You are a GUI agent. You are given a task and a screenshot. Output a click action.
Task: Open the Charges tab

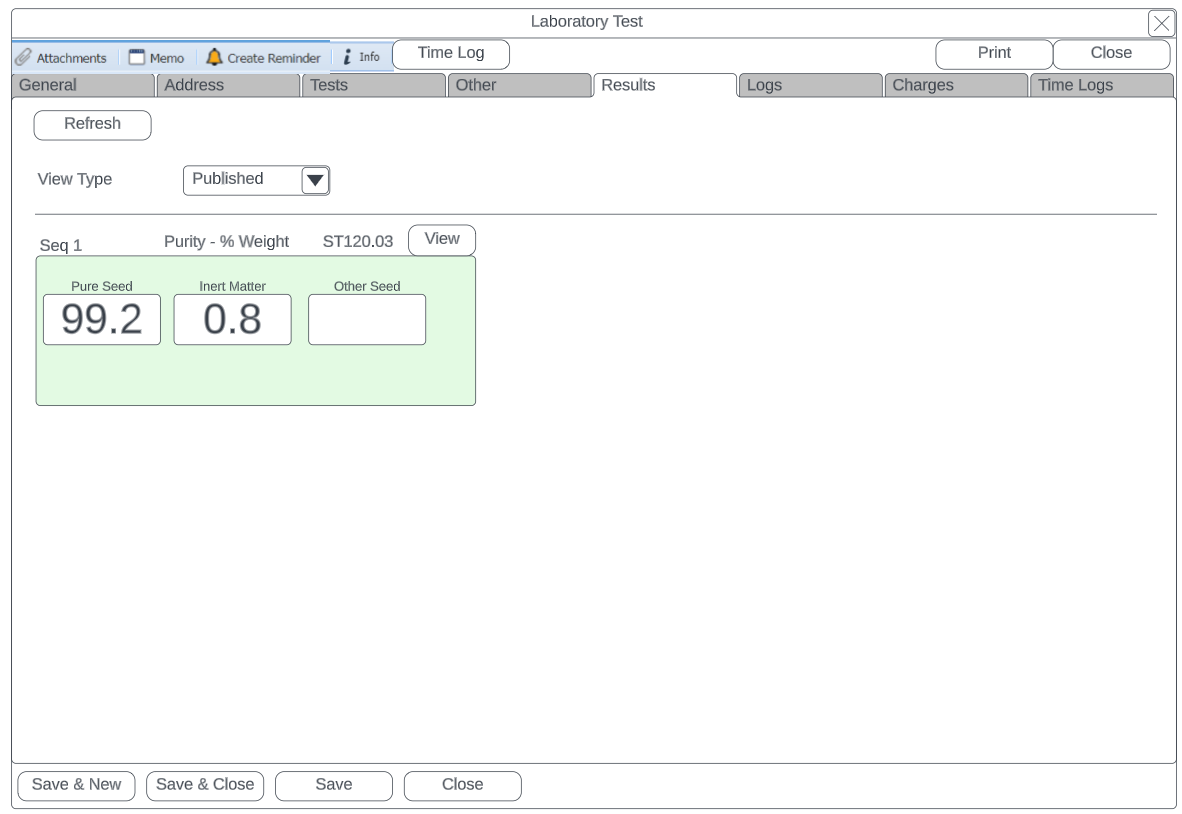click(x=956, y=85)
